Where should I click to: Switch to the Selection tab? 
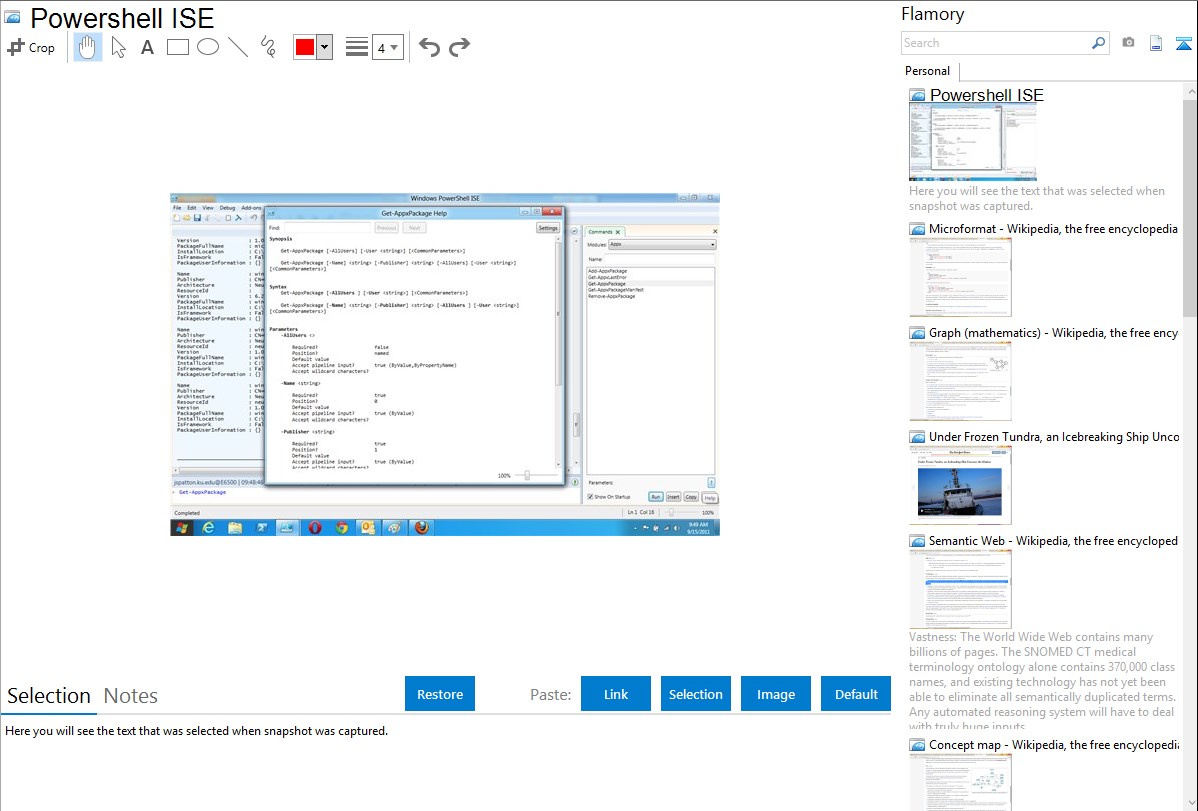[x=48, y=696]
